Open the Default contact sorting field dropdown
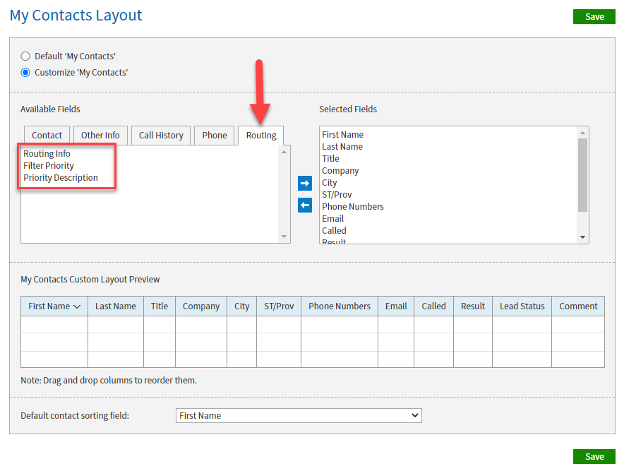The image size is (624, 472). (x=298, y=415)
